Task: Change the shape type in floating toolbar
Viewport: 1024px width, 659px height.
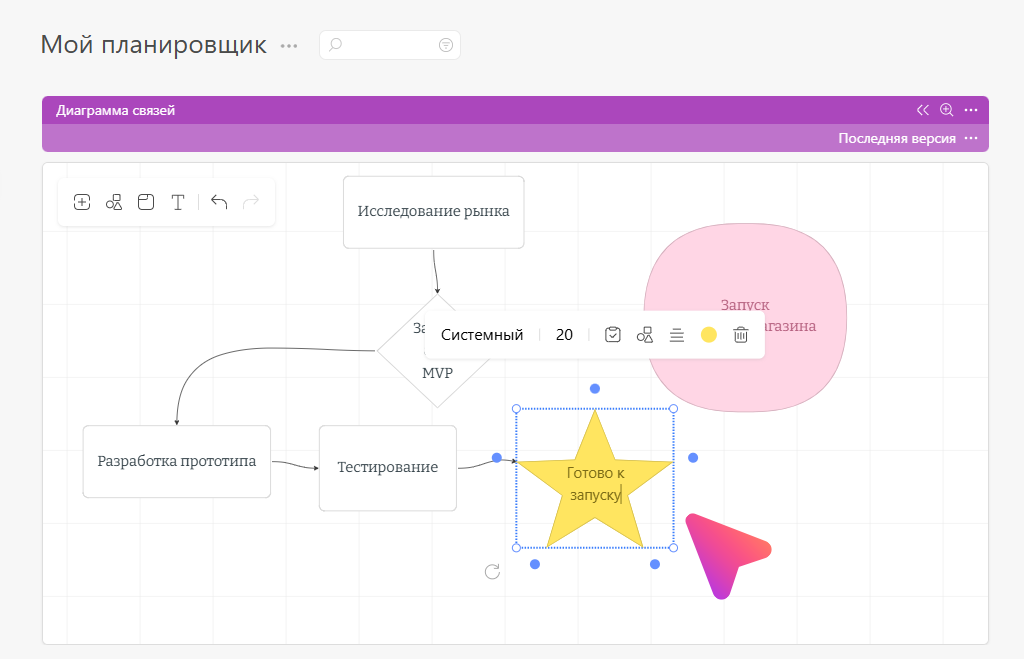Action: tap(645, 334)
